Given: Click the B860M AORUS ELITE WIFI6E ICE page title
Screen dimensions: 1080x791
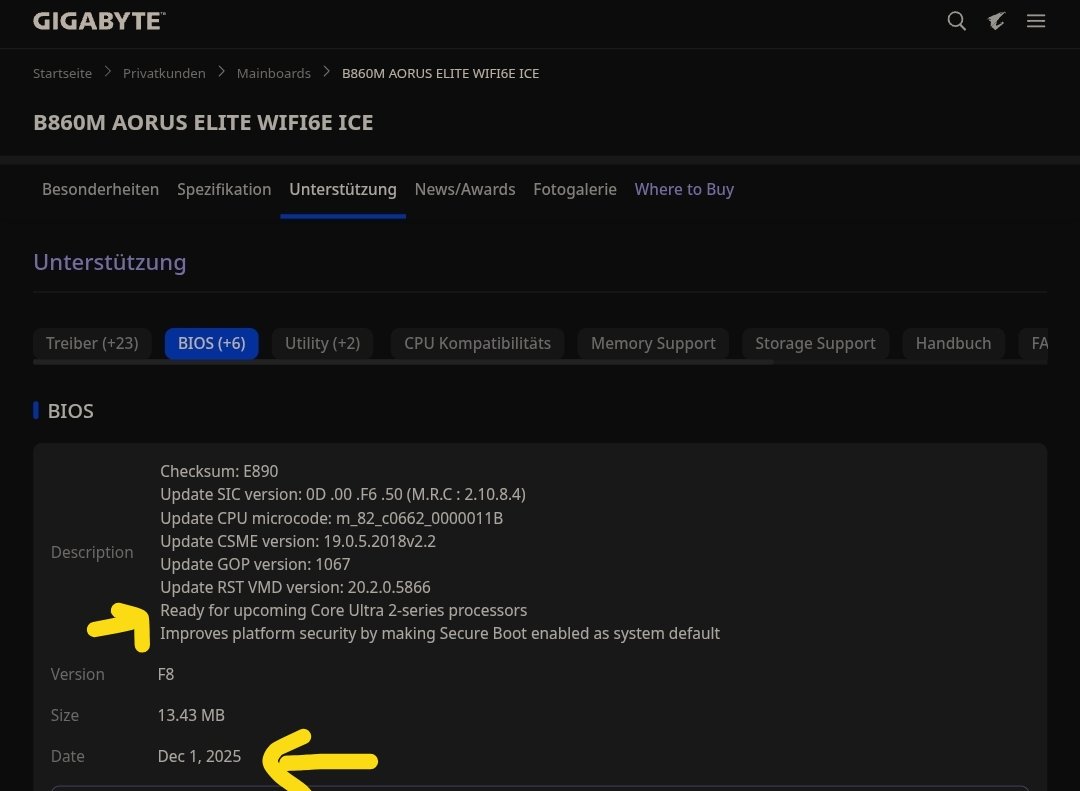Looking at the screenshot, I should click(203, 123).
